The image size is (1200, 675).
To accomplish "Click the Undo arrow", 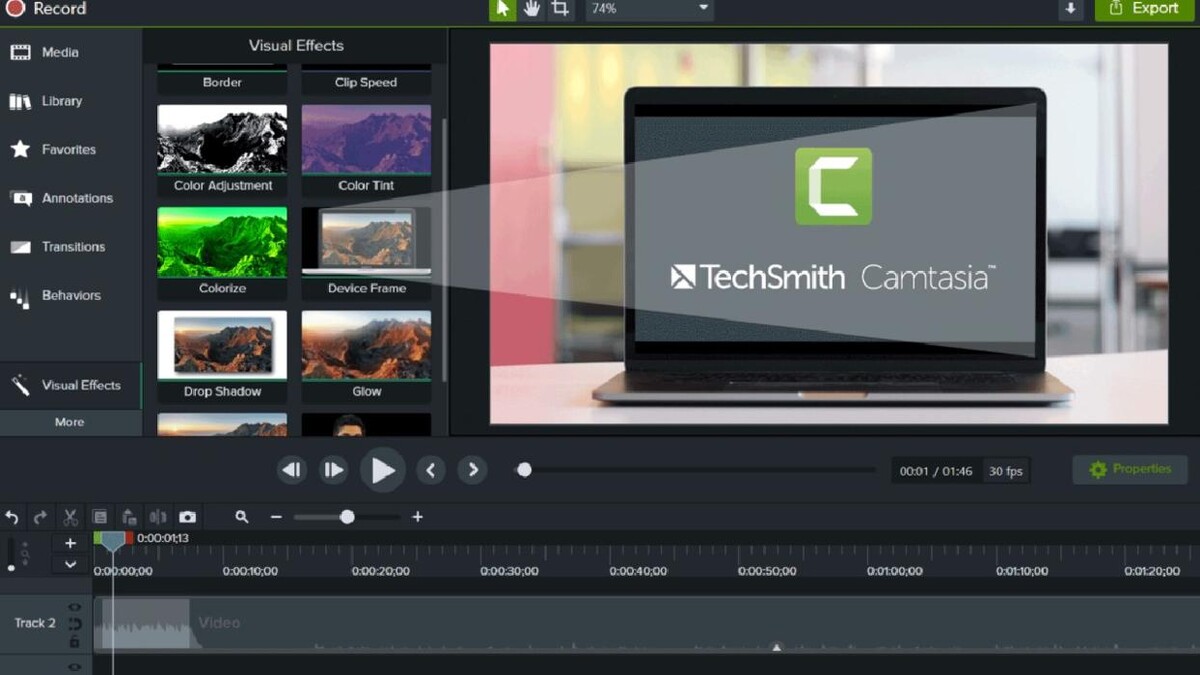I will 12,517.
